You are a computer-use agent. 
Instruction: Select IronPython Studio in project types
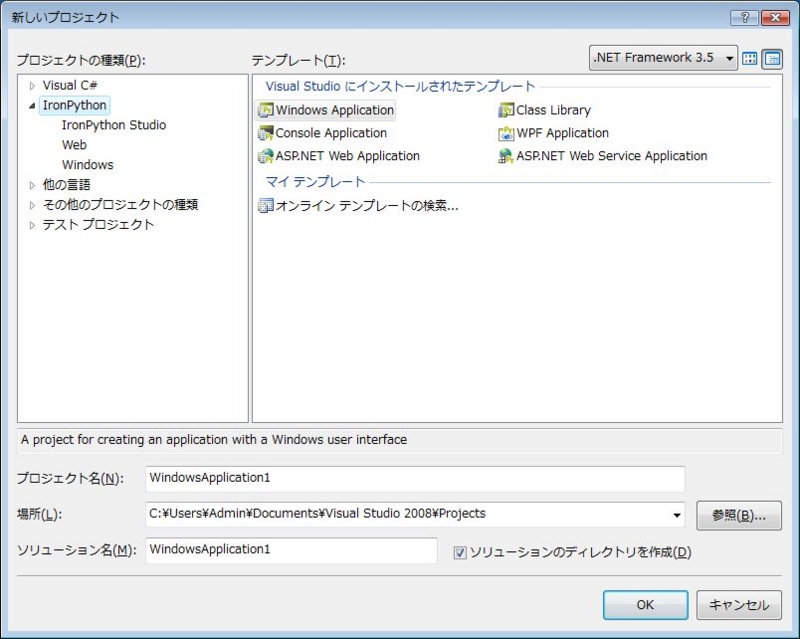click(114, 125)
